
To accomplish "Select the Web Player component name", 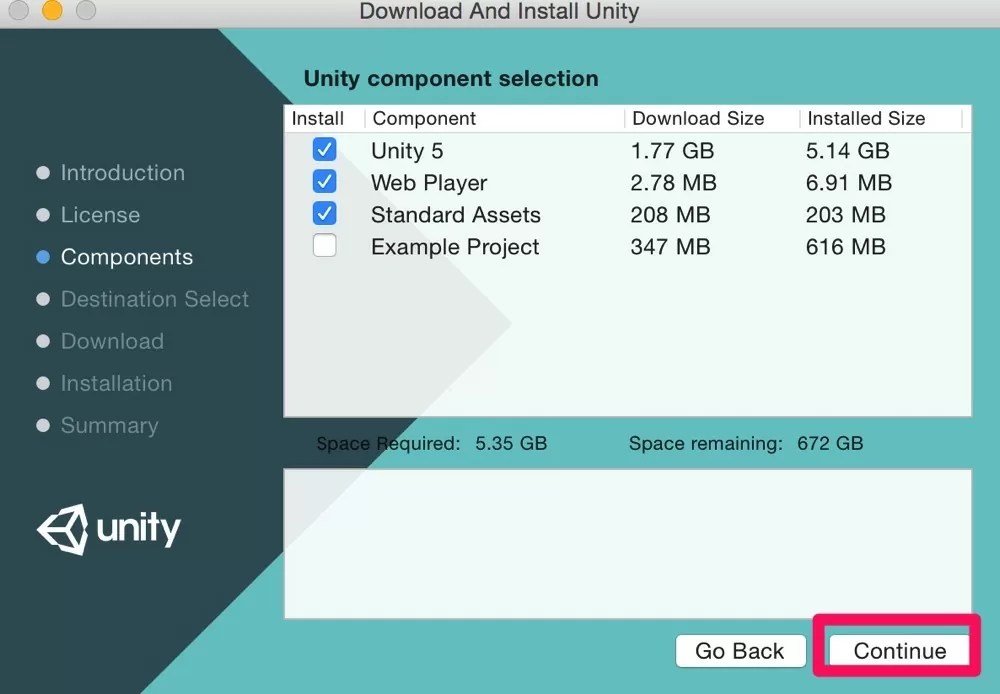I will click(x=429, y=183).
